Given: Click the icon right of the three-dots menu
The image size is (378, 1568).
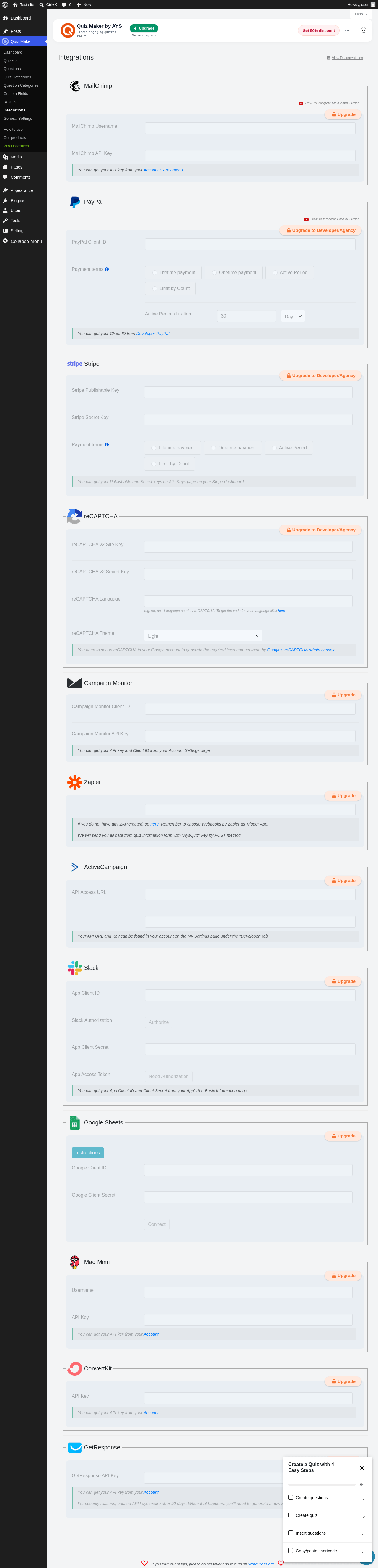Looking at the screenshot, I should [x=364, y=30].
